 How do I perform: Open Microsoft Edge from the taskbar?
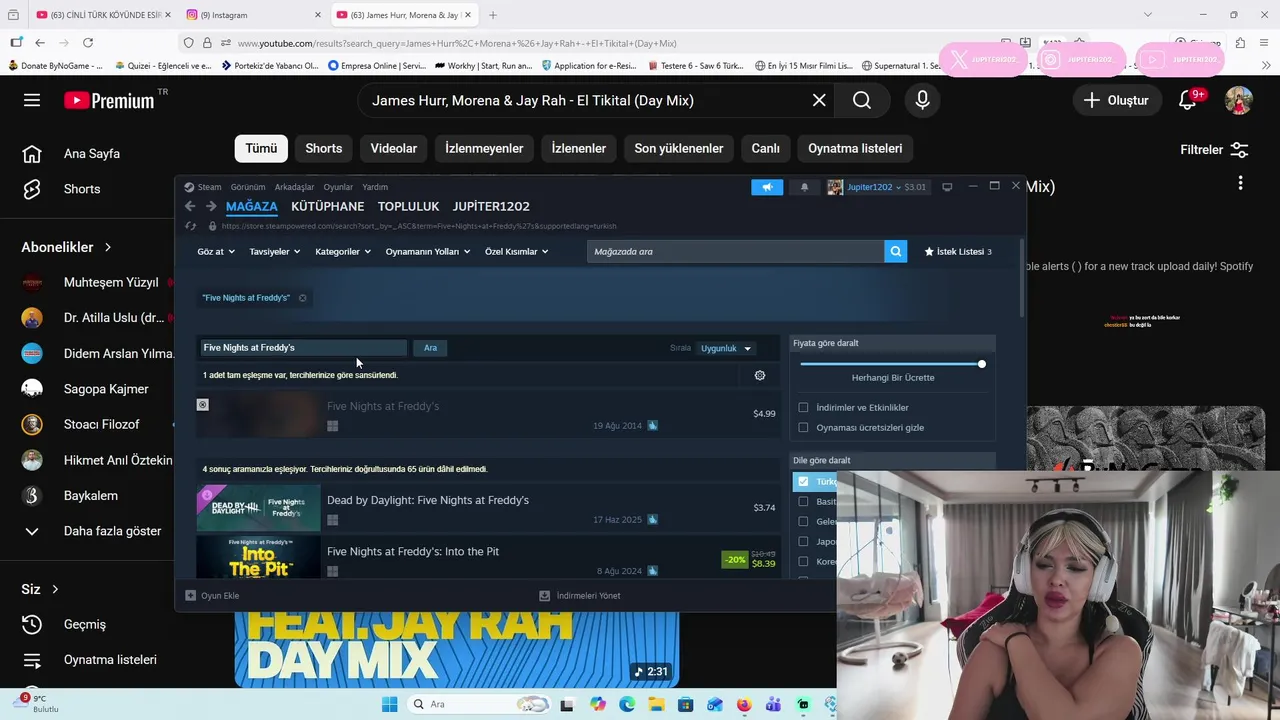click(627, 704)
